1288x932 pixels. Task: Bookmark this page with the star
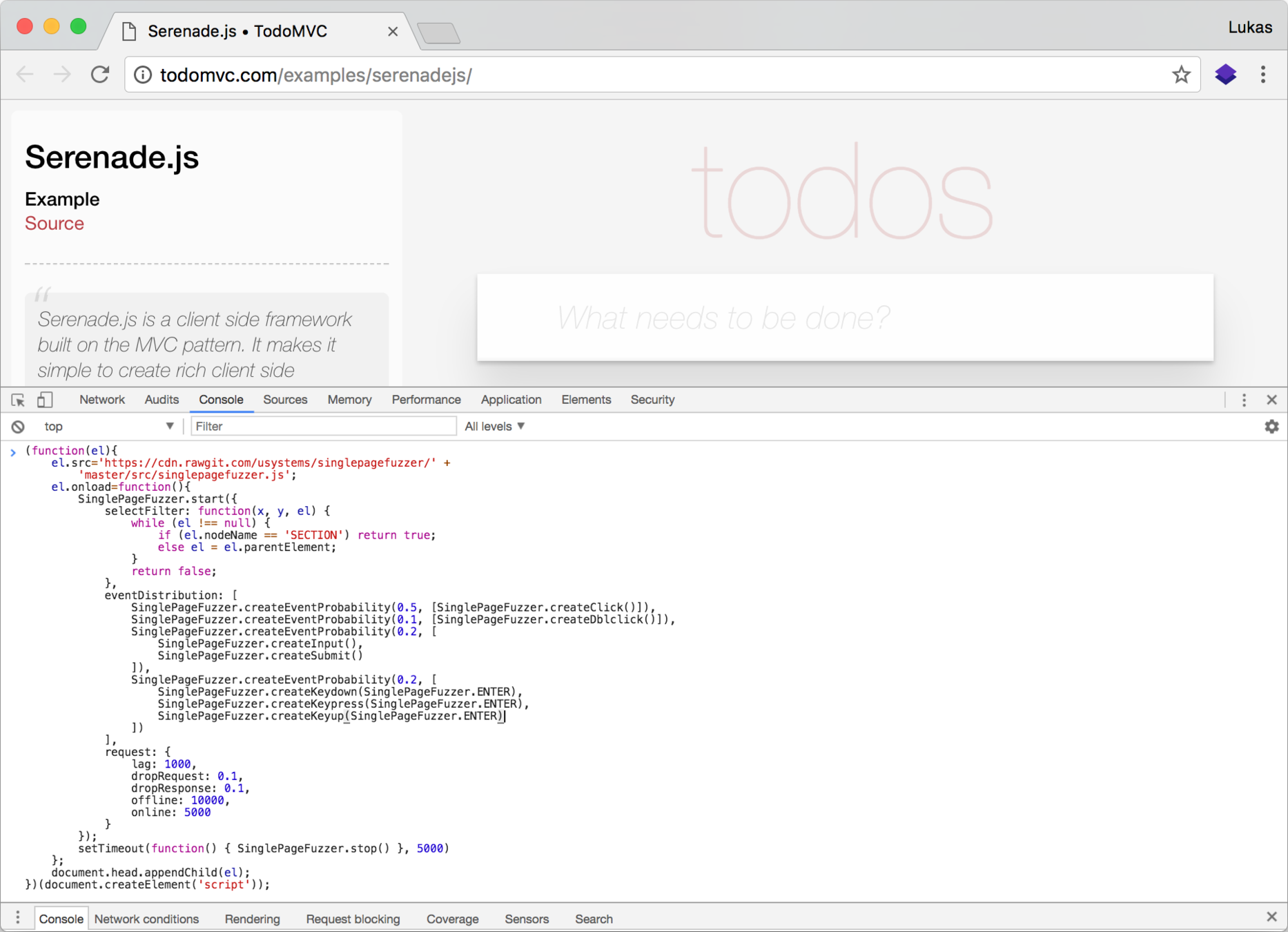click(x=1181, y=75)
